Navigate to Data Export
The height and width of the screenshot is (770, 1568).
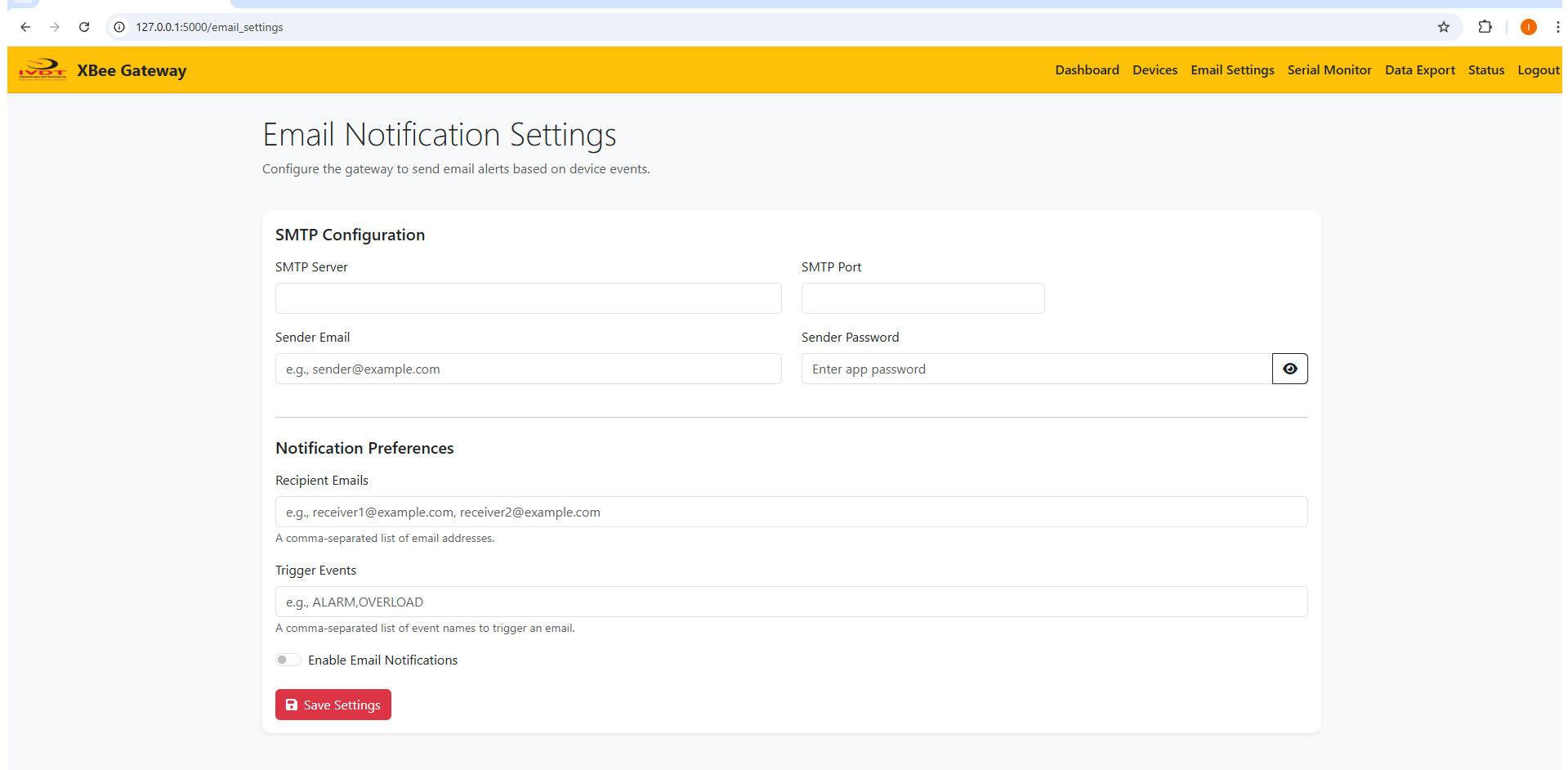pos(1419,70)
